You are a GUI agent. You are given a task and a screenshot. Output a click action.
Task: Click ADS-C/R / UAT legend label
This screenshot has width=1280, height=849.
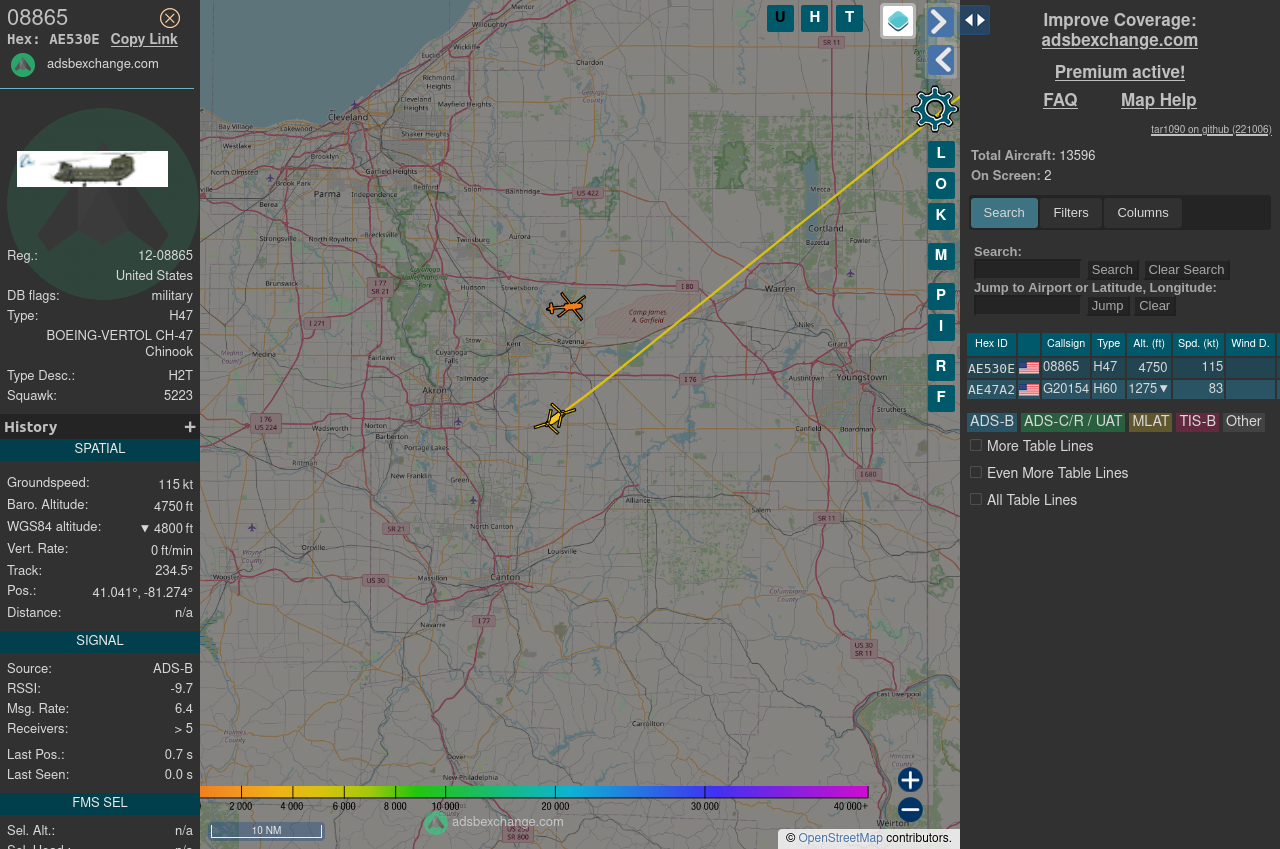[1073, 422]
